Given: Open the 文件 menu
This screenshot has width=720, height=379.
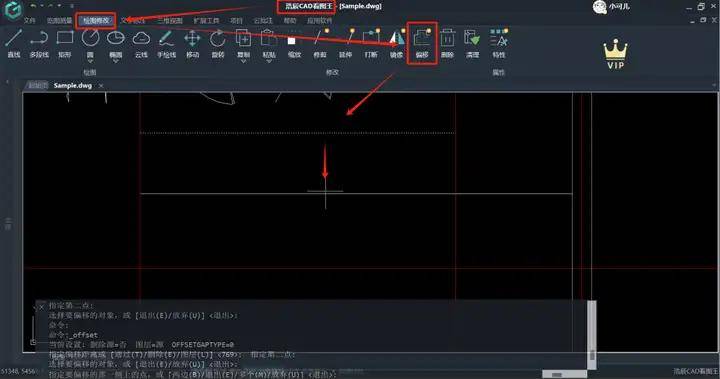Looking at the screenshot, I should pyautogui.click(x=29, y=21).
